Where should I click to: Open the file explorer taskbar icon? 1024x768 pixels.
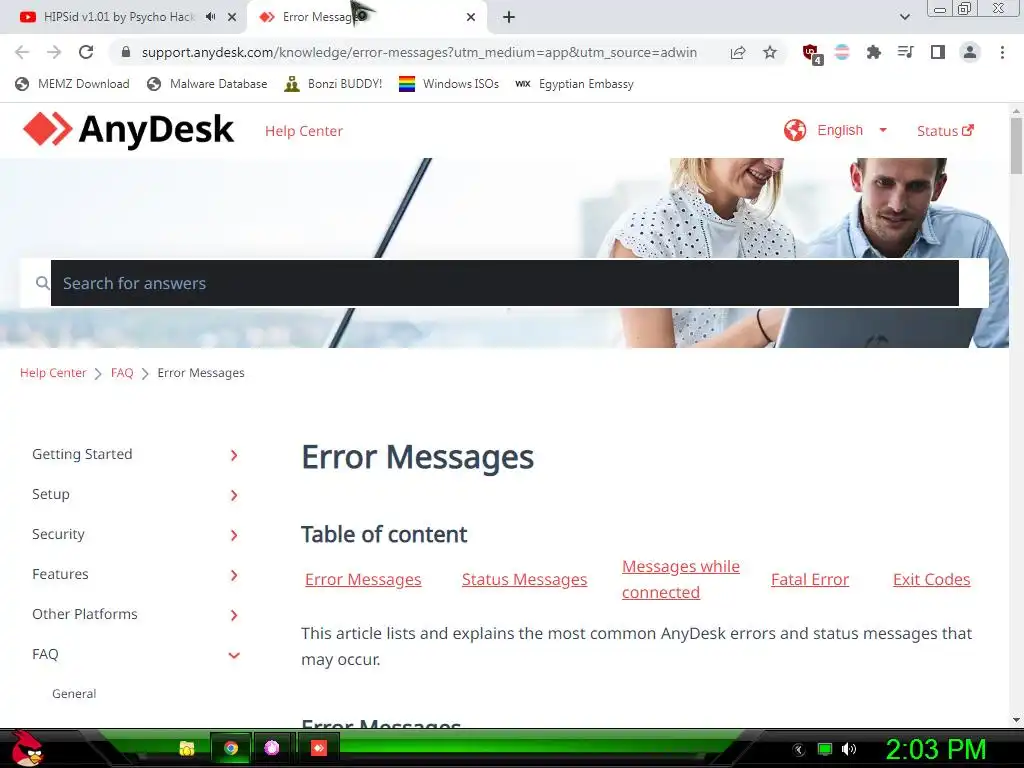187,748
